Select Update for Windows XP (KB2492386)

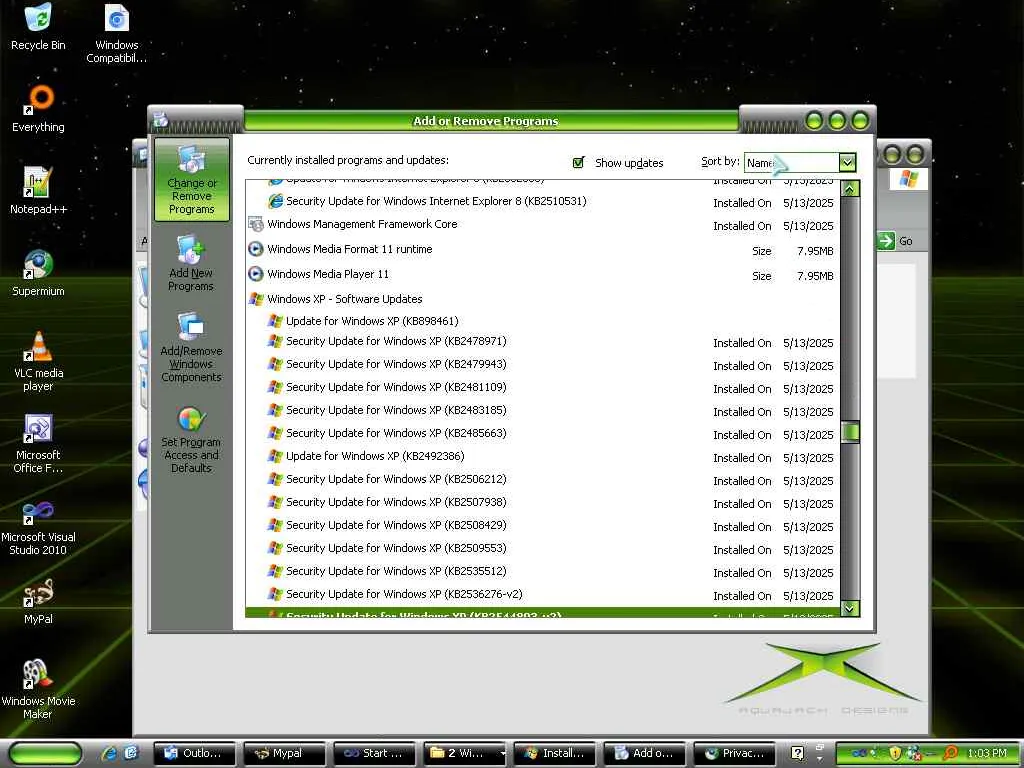[x=376, y=456]
